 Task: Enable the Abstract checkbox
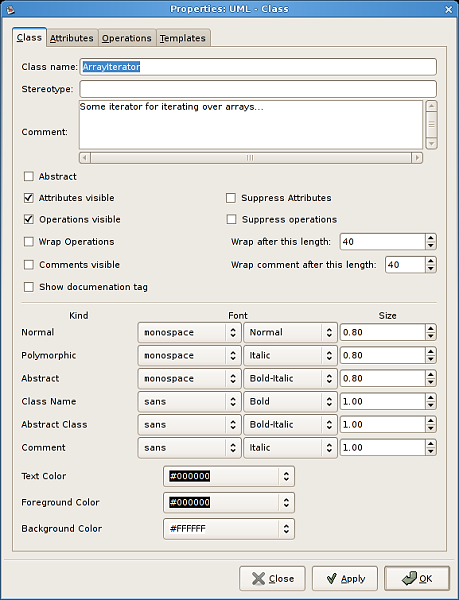point(29,176)
